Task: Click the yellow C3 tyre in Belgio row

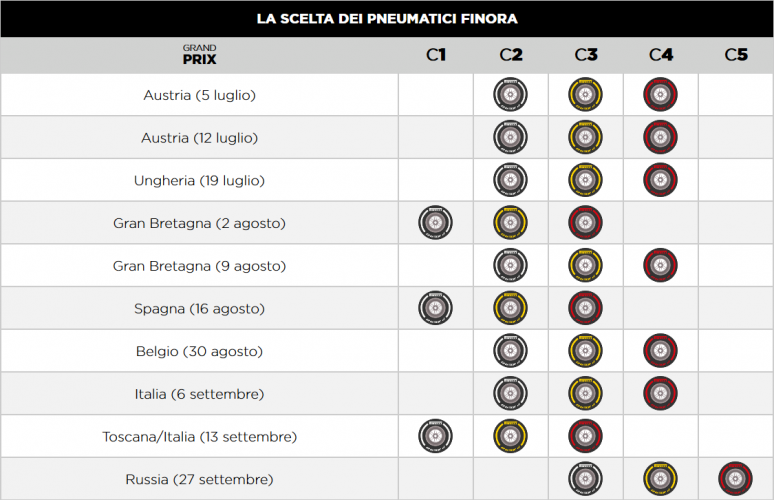Action: tap(585, 350)
